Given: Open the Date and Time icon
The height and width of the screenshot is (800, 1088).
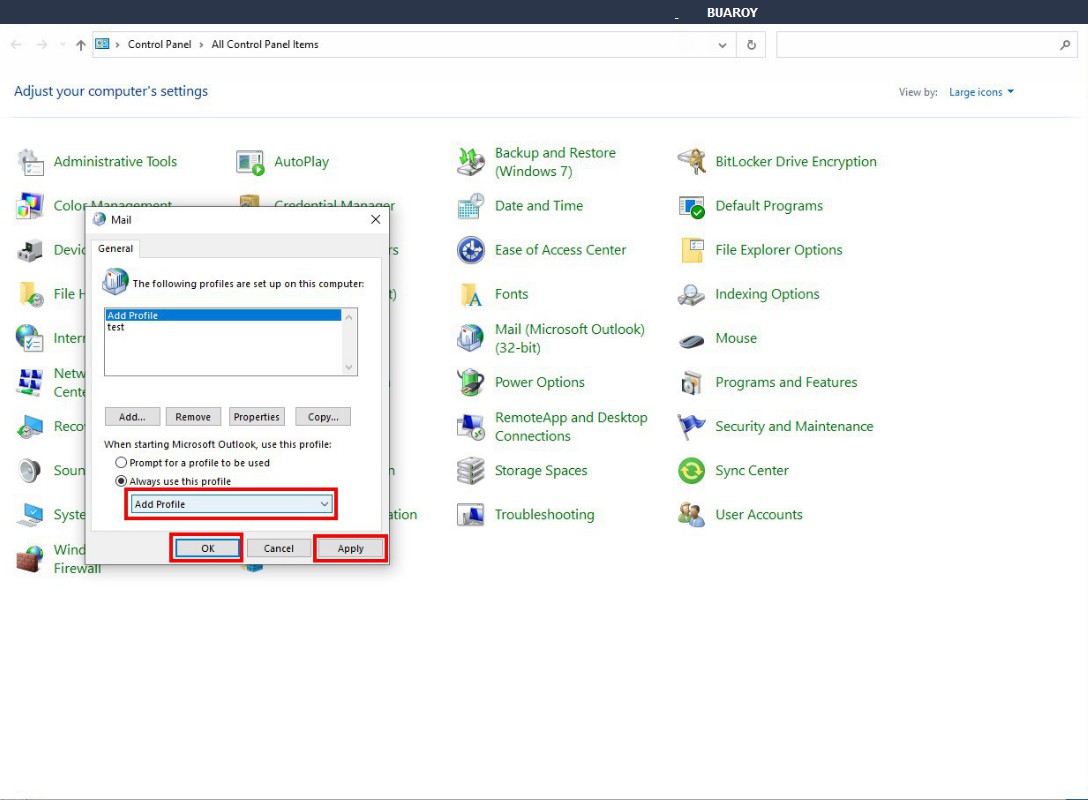Looking at the screenshot, I should pyautogui.click(x=471, y=206).
